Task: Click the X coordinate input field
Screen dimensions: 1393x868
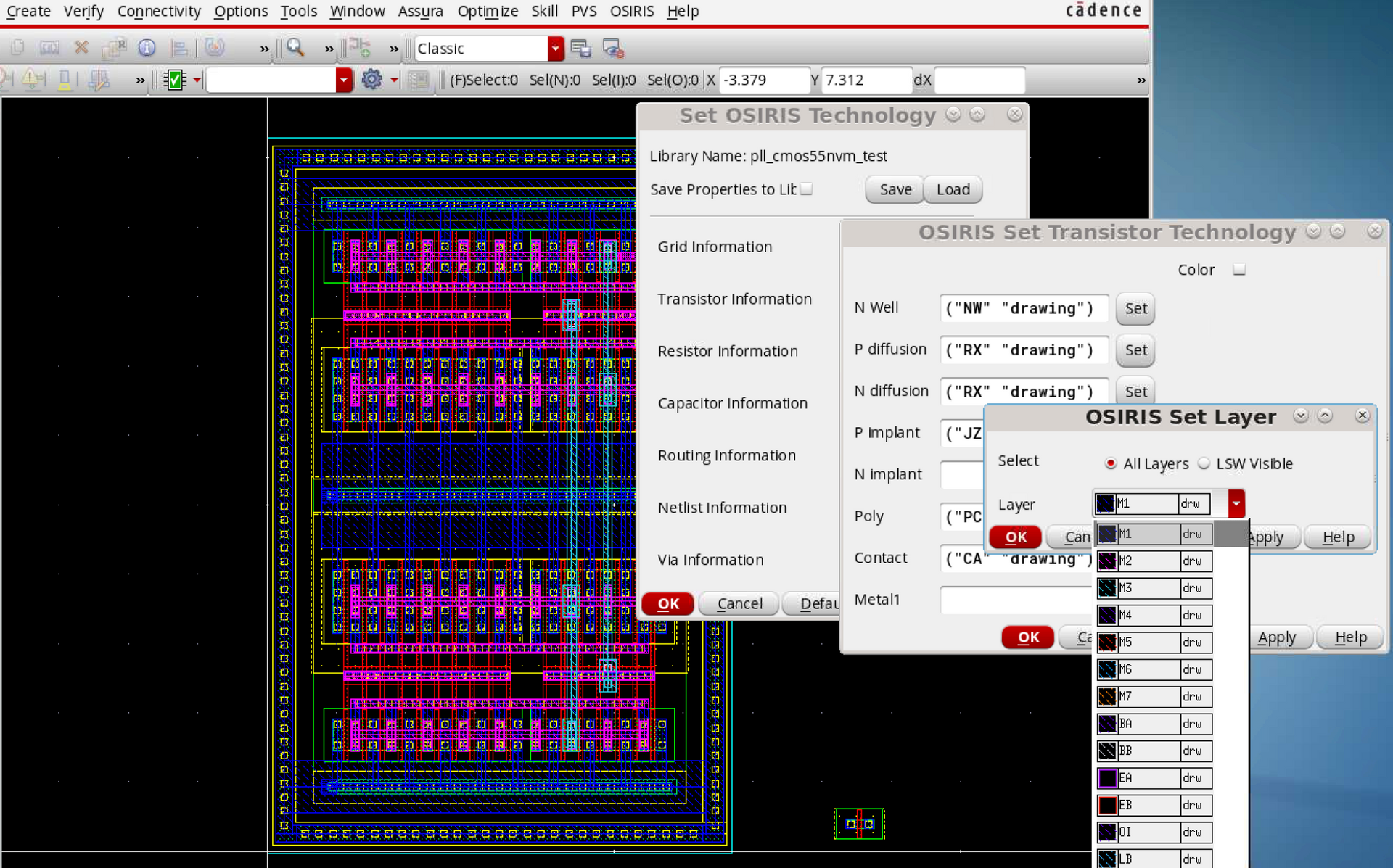Action: point(764,80)
